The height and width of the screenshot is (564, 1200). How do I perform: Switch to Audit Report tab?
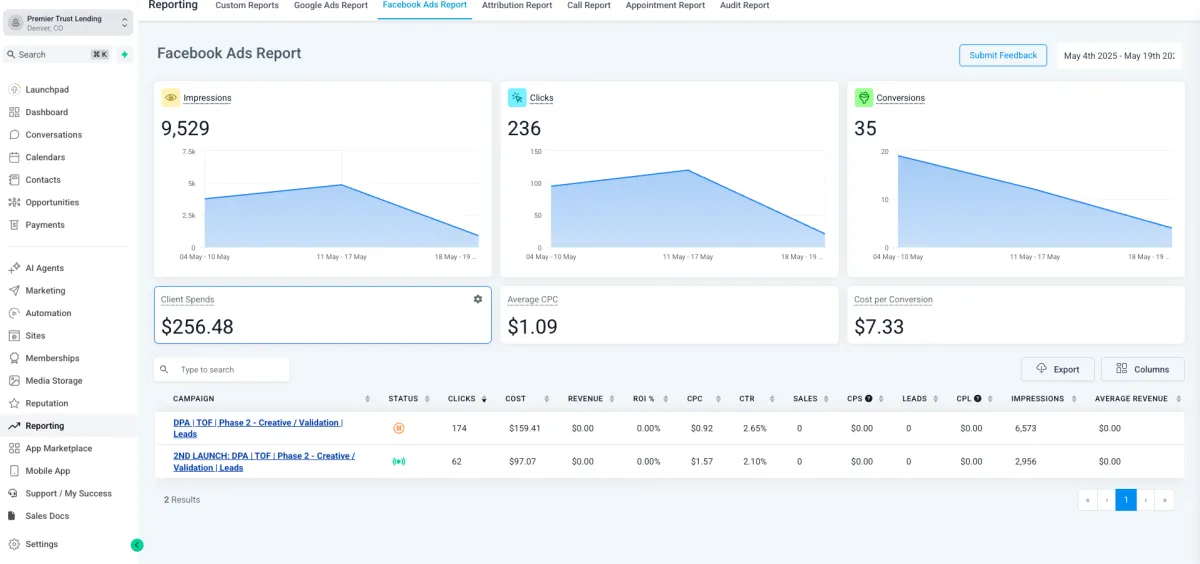745,5
